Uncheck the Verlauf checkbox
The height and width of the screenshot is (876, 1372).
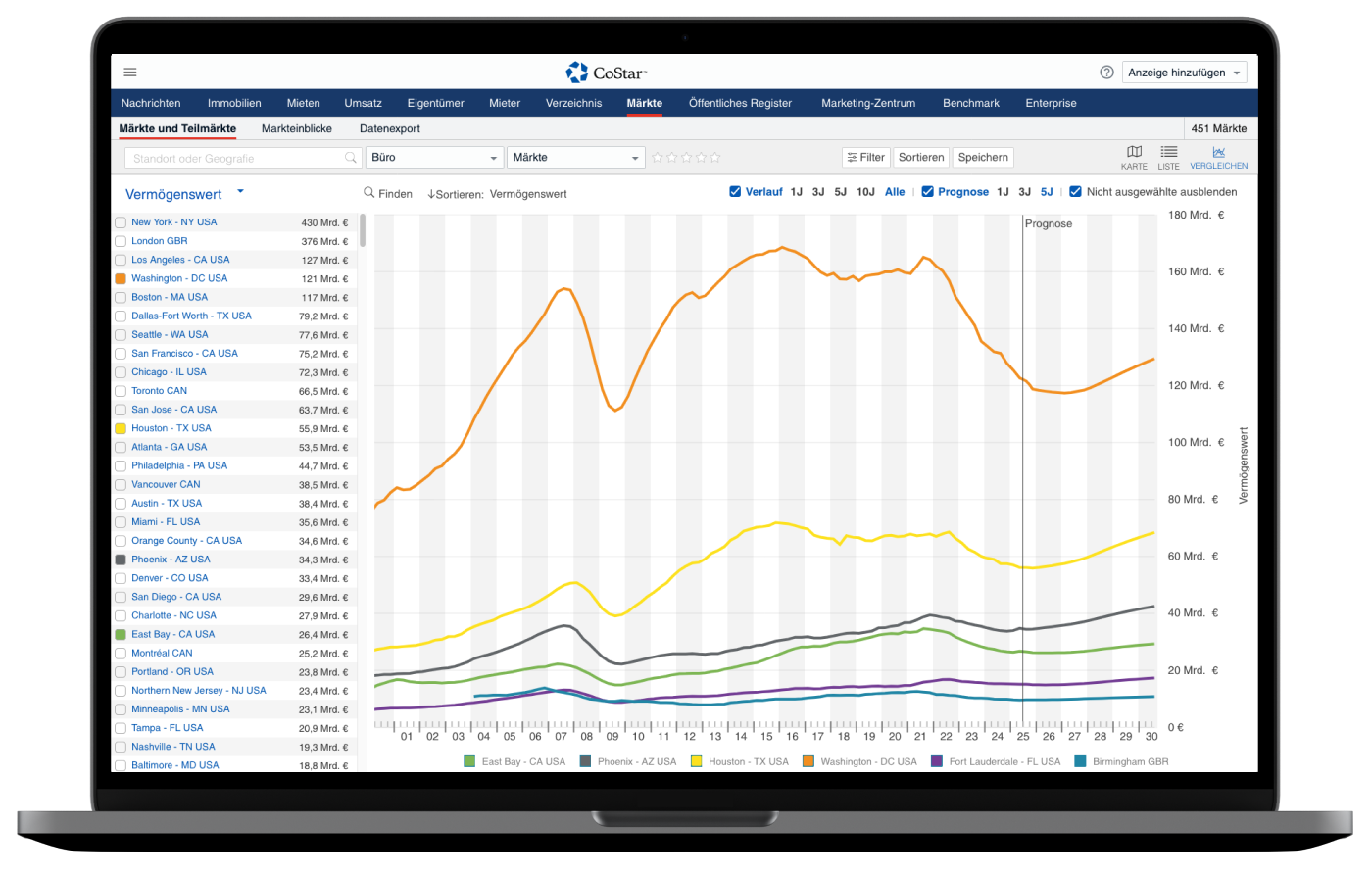735,192
